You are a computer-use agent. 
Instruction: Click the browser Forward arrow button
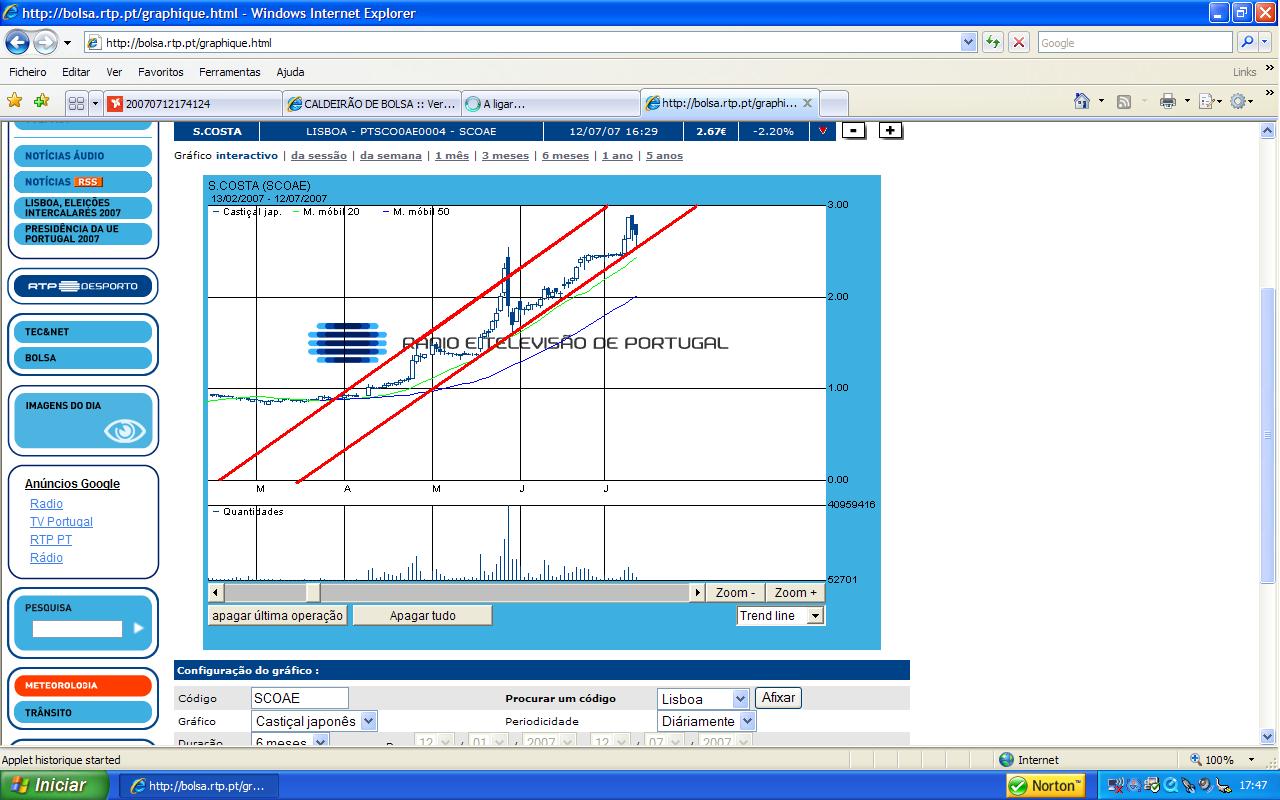46,42
